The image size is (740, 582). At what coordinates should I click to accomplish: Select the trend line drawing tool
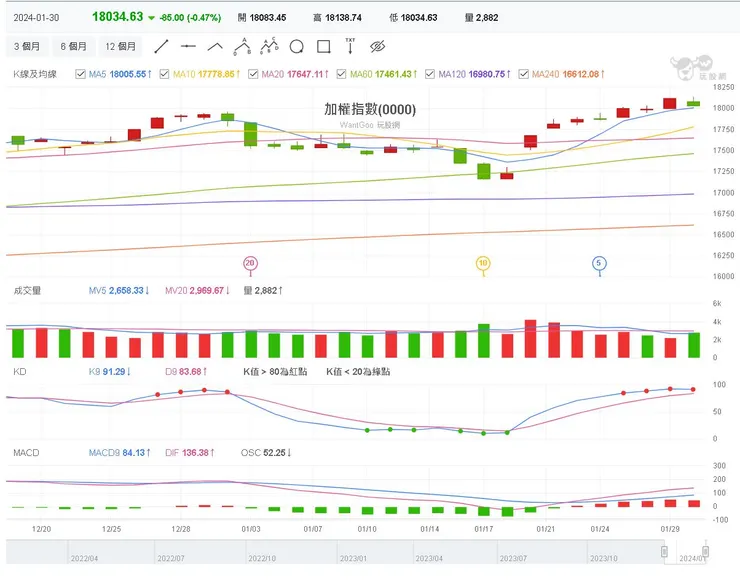point(161,46)
